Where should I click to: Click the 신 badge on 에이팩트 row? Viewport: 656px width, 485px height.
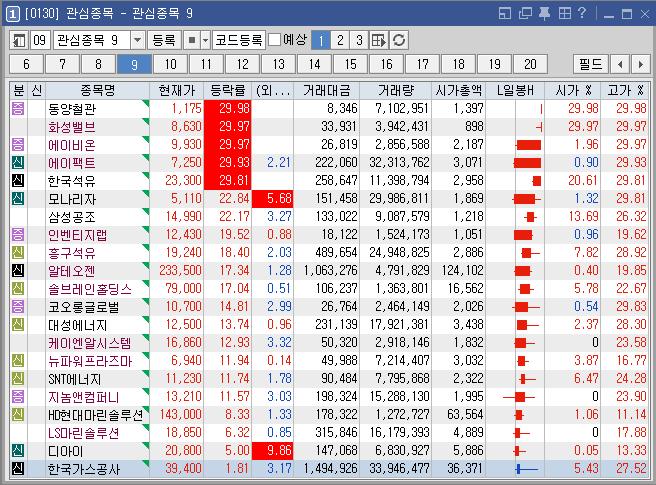[x=18, y=162]
